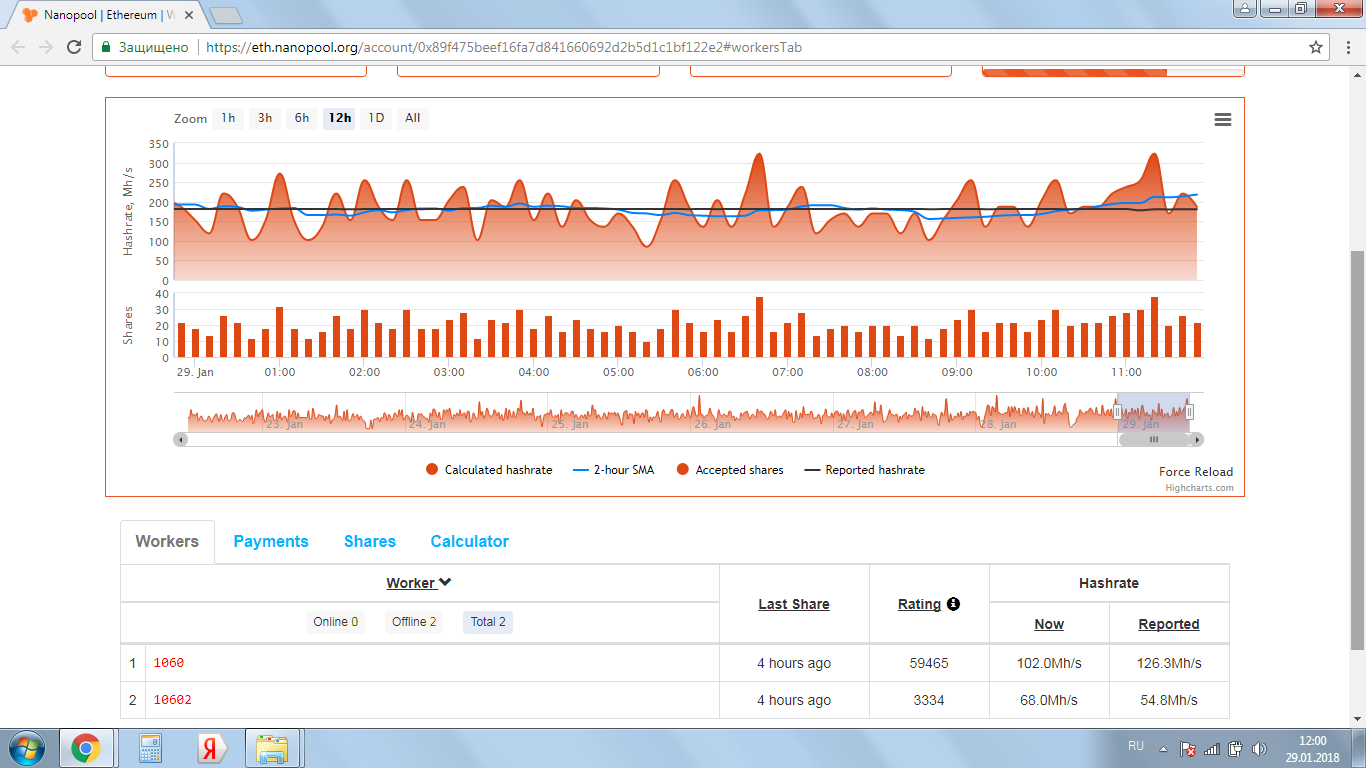Click the volume speaker tray icon

[x=1259, y=748]
